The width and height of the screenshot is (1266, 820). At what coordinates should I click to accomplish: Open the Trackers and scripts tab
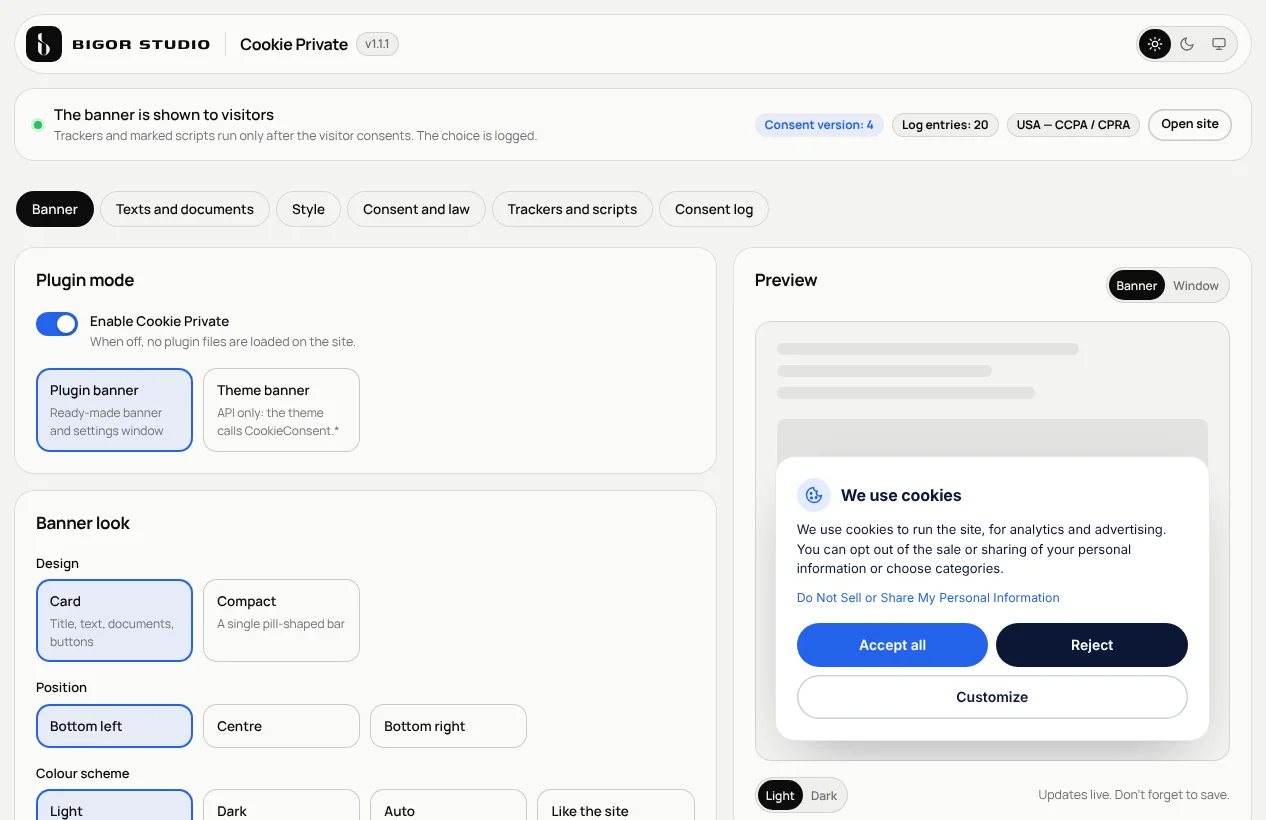572,209
